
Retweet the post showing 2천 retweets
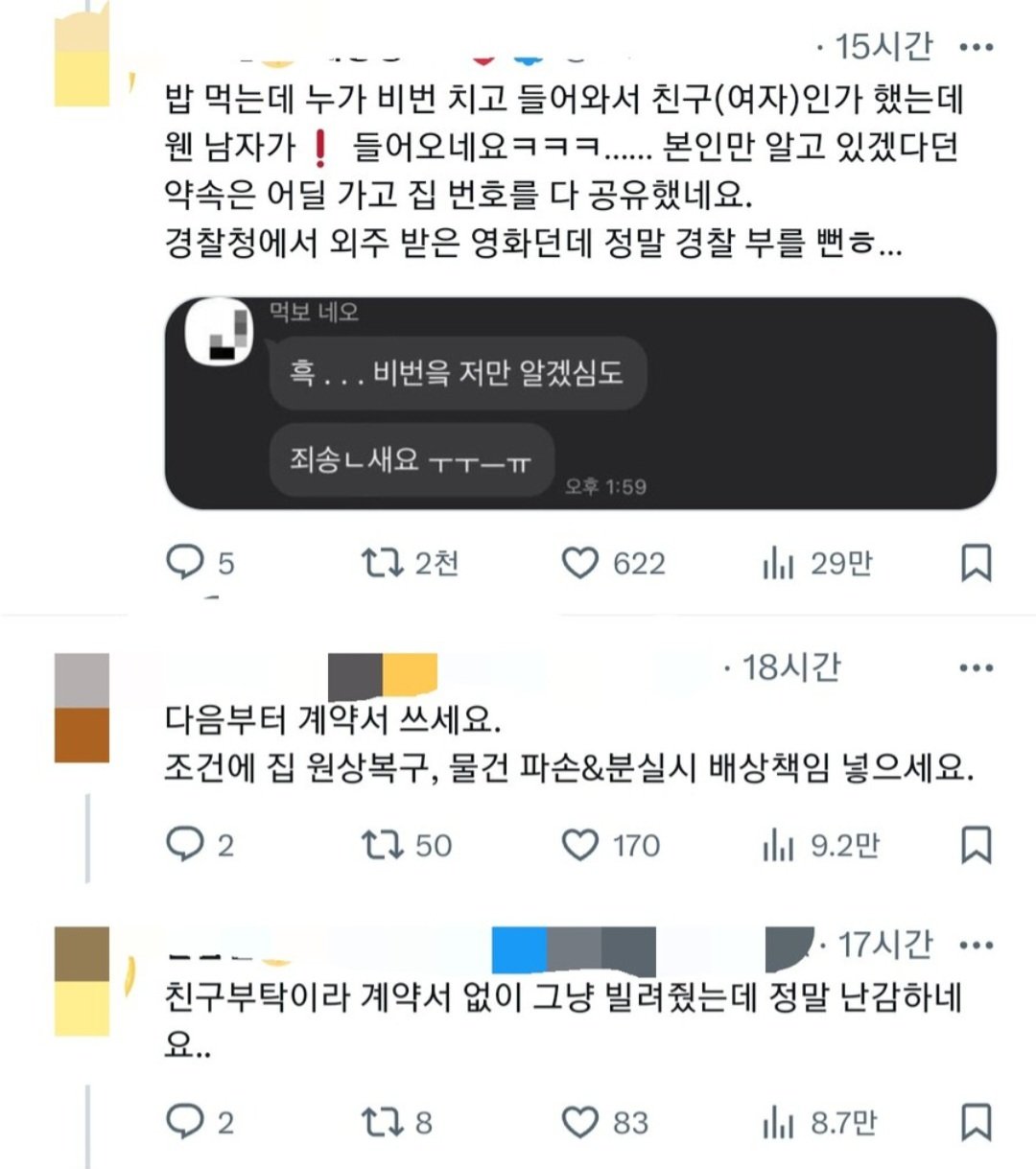[410, 563]
